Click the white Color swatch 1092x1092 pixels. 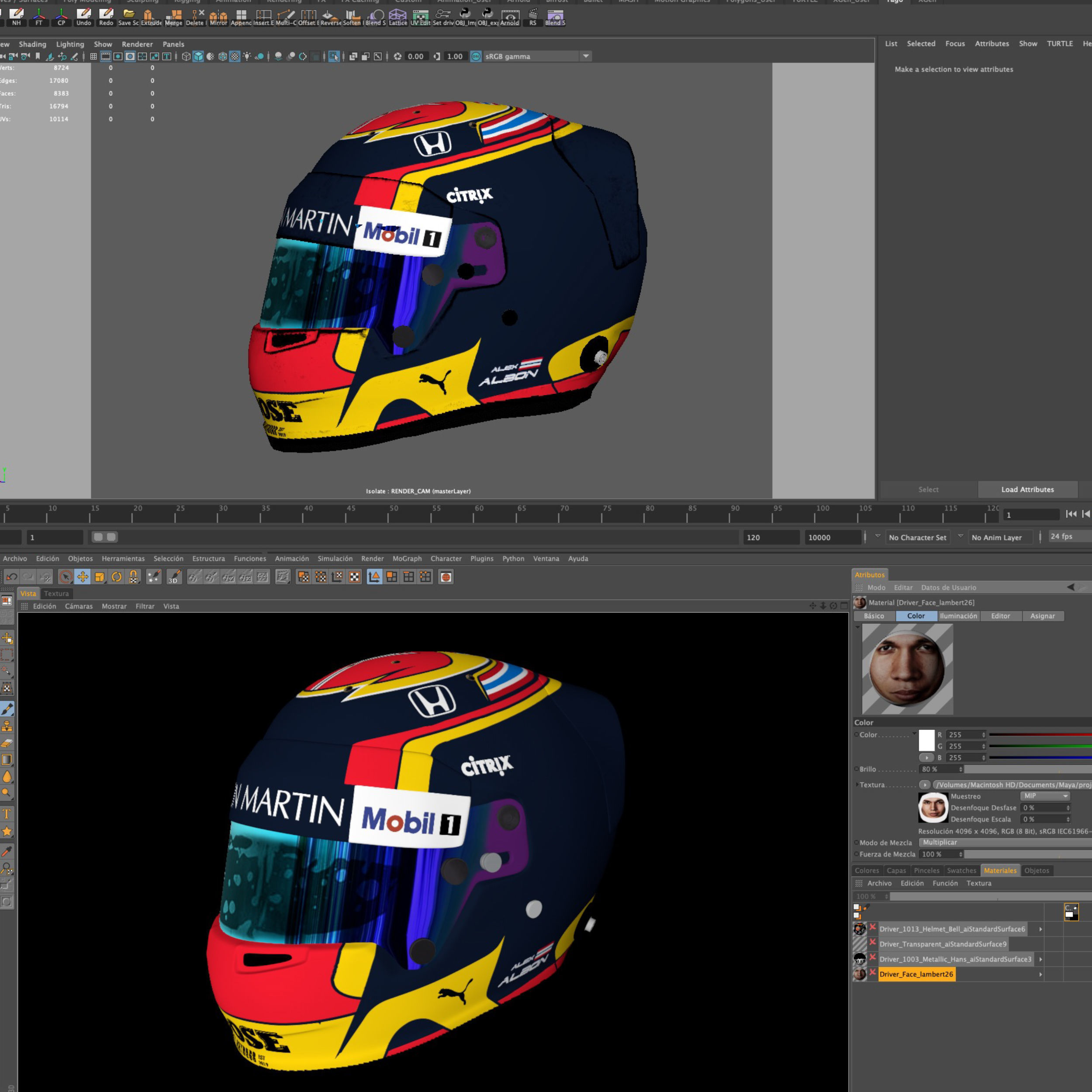pos(926,740)
